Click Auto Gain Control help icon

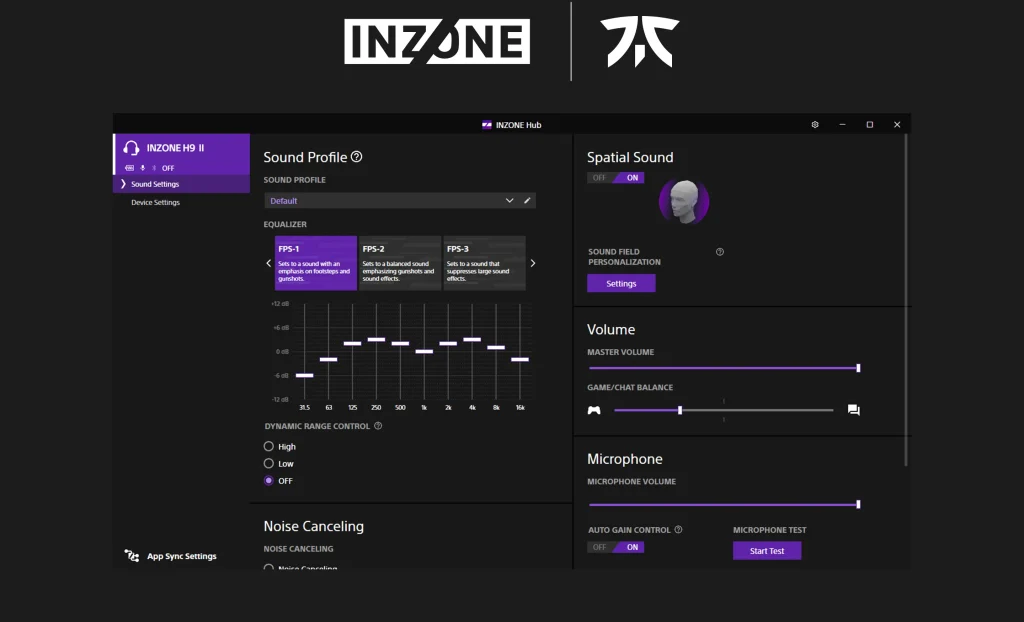678,530
